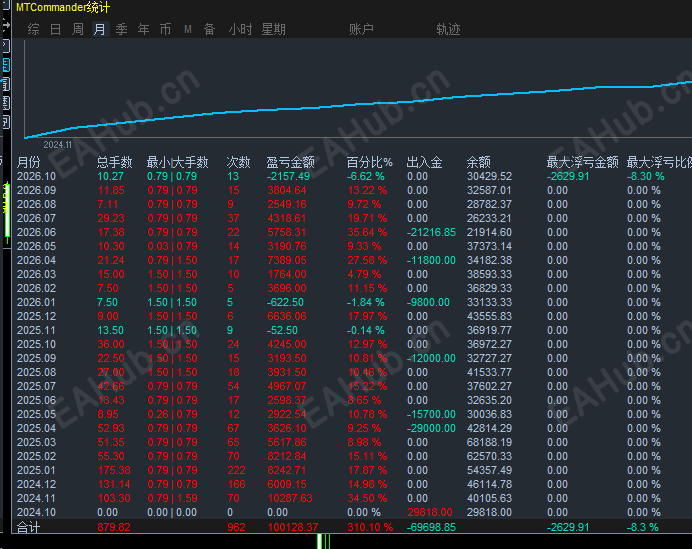692x549 pixels.
Task: Open the 季 quarterly statistics tab
Action: (x=121, y=29)
